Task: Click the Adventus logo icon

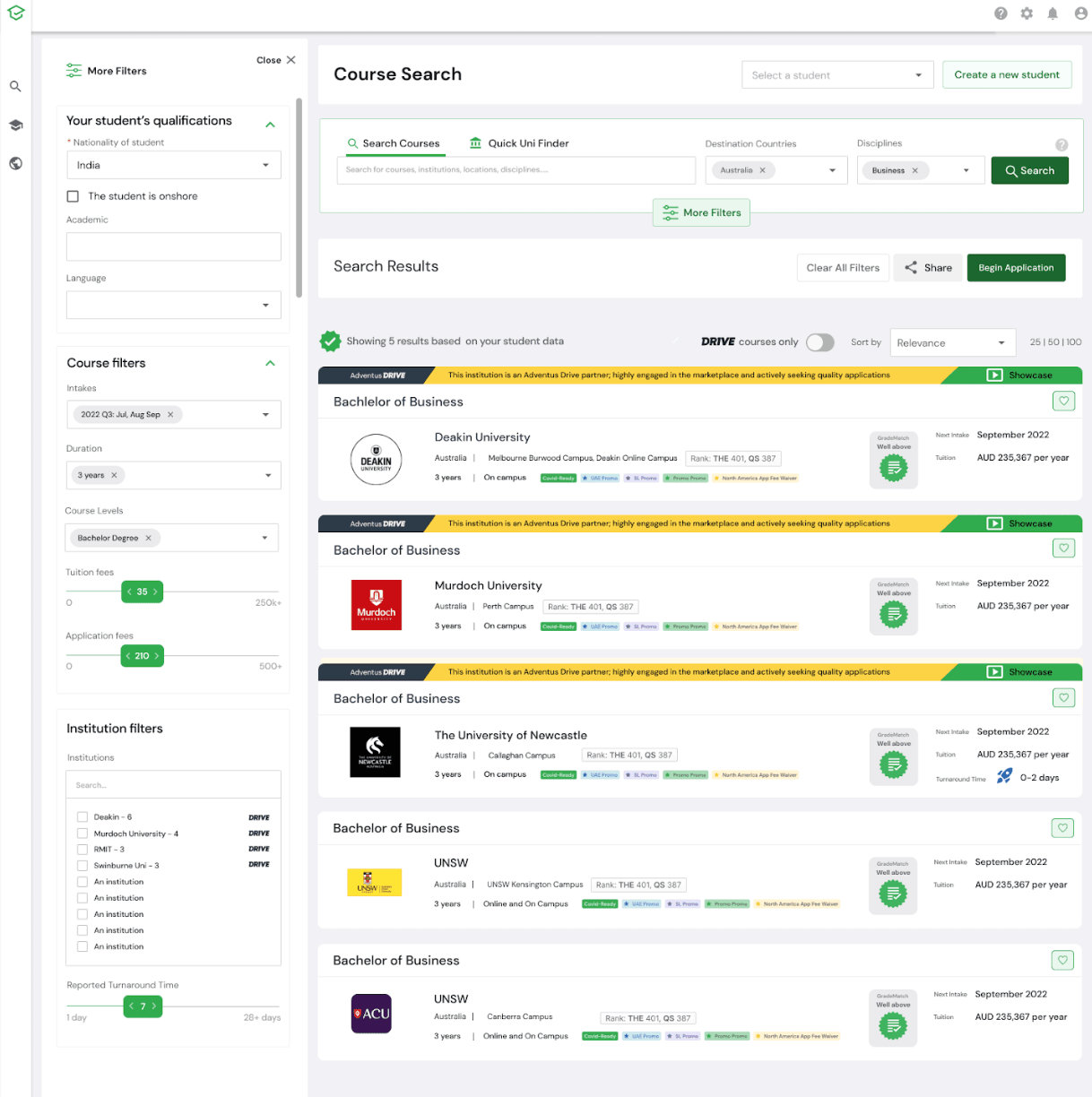Action: pyautogui.click(x=15, y=13)
